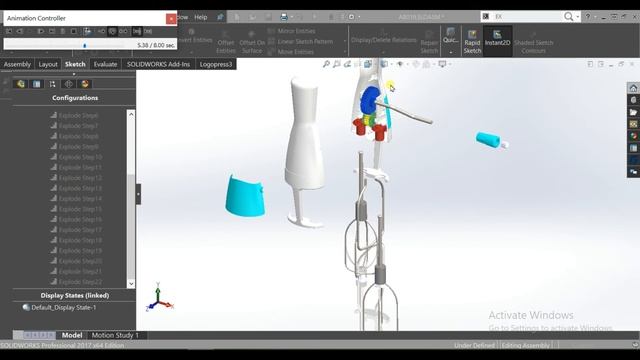Jump to animation start in Animation Controller
This screenshot has height=360, width=640.
tap(9, 31)
